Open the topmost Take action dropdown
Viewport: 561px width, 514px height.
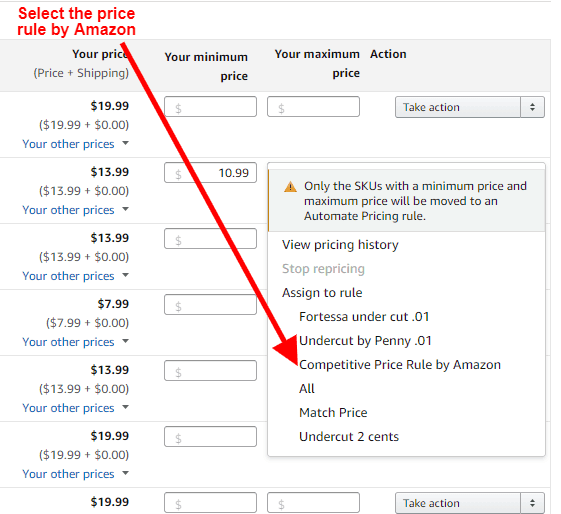[x=469, y=107]
